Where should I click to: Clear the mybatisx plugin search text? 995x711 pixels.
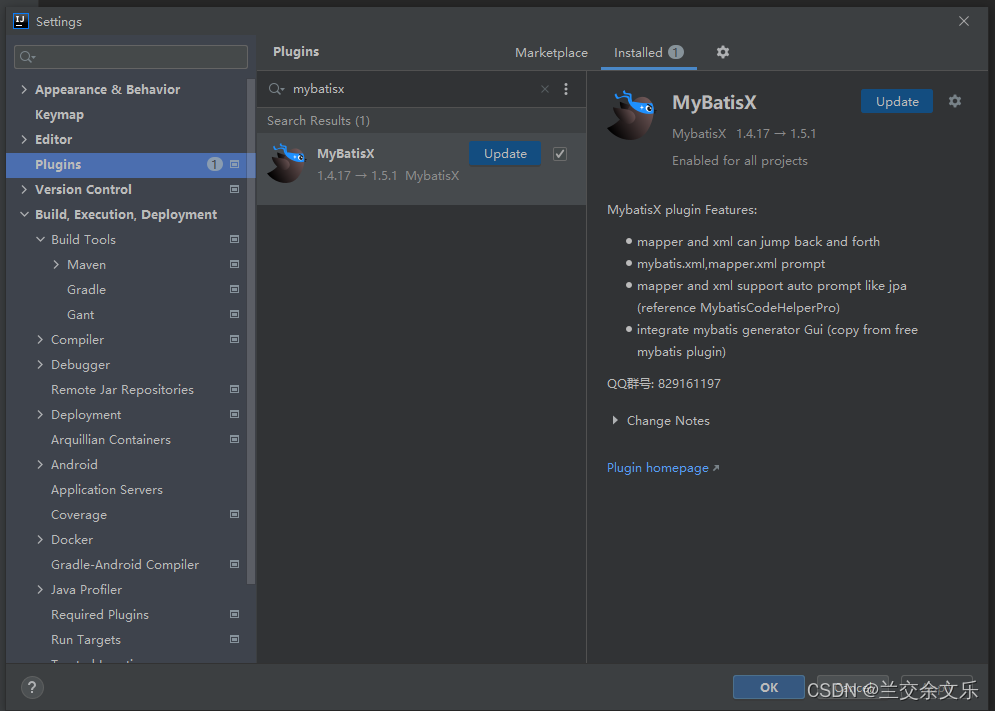click(544, 89)
